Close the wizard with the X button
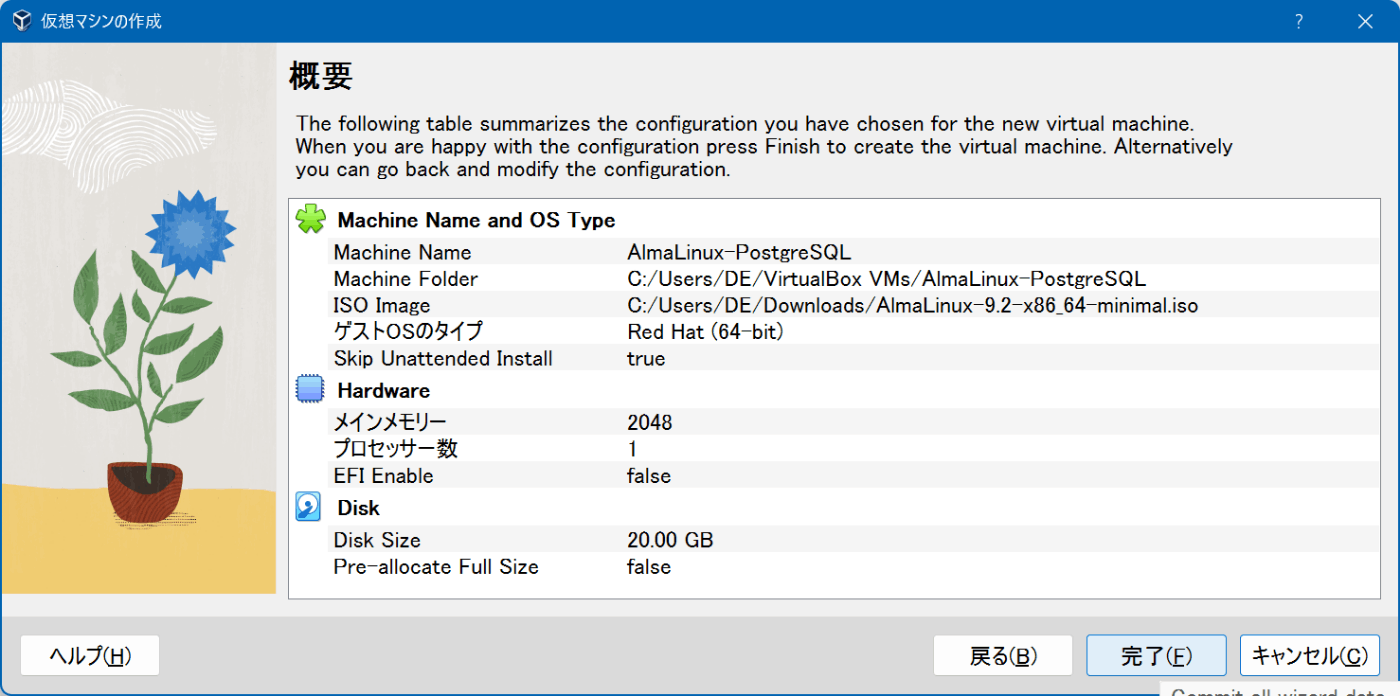 click(1364, 21)
